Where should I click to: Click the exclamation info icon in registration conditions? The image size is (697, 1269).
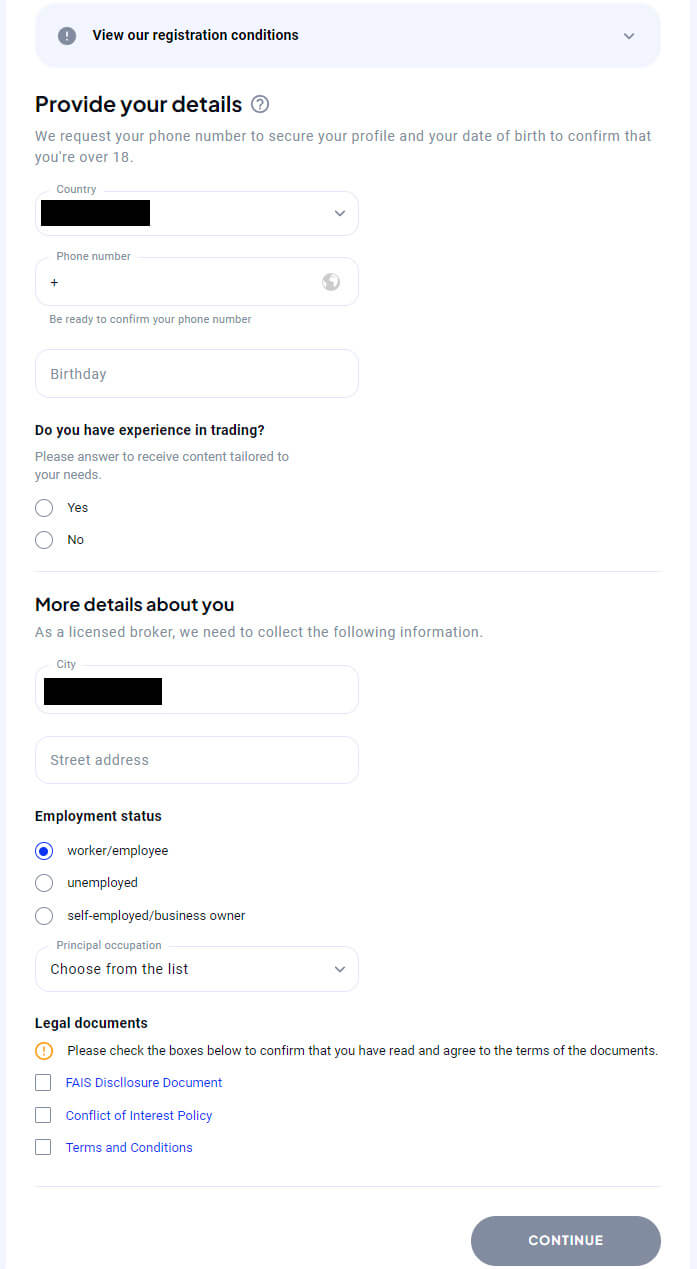[67, 36]
